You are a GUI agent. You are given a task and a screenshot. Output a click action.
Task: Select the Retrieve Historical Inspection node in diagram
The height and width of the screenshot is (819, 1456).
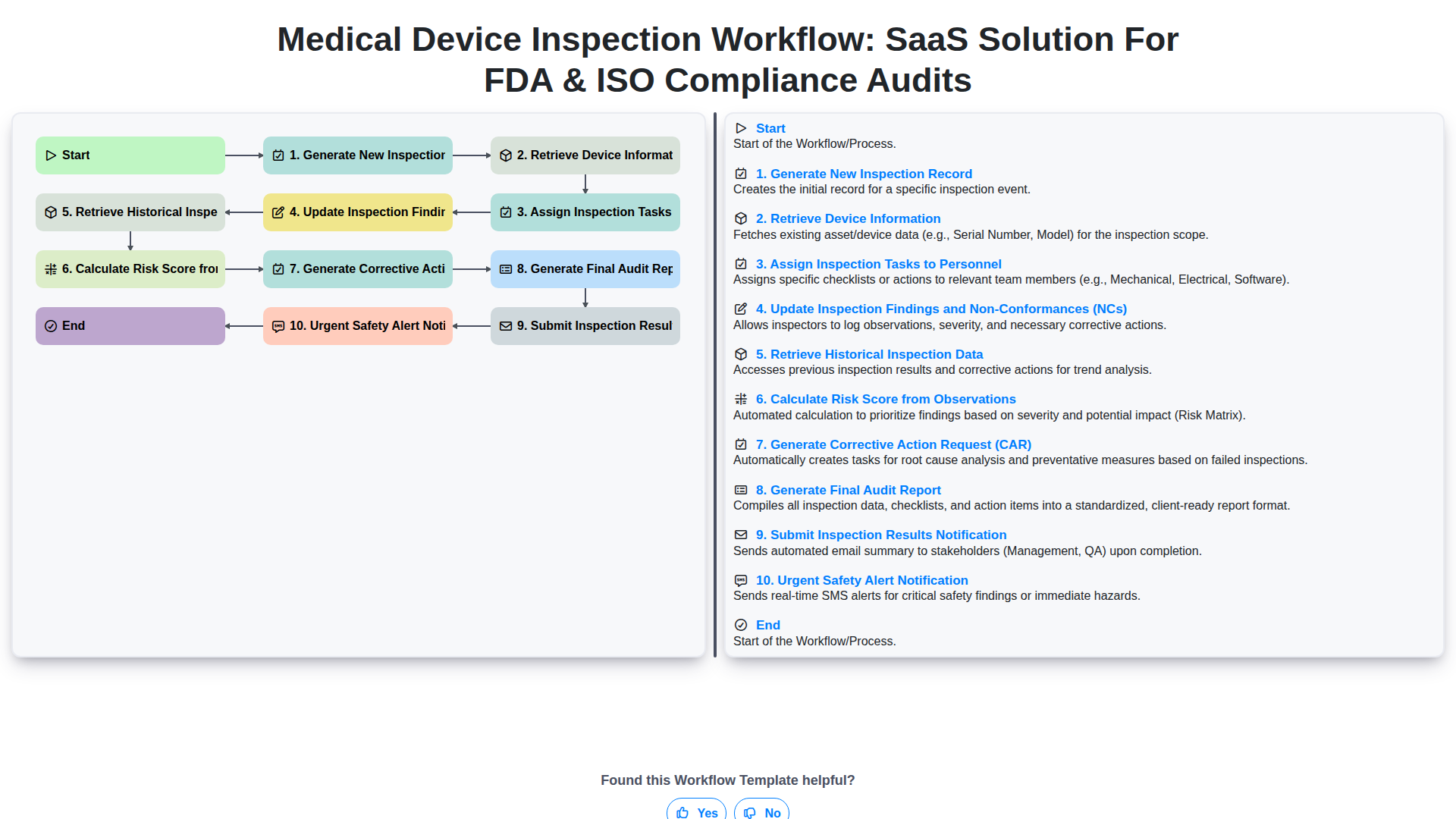point(130,212)
